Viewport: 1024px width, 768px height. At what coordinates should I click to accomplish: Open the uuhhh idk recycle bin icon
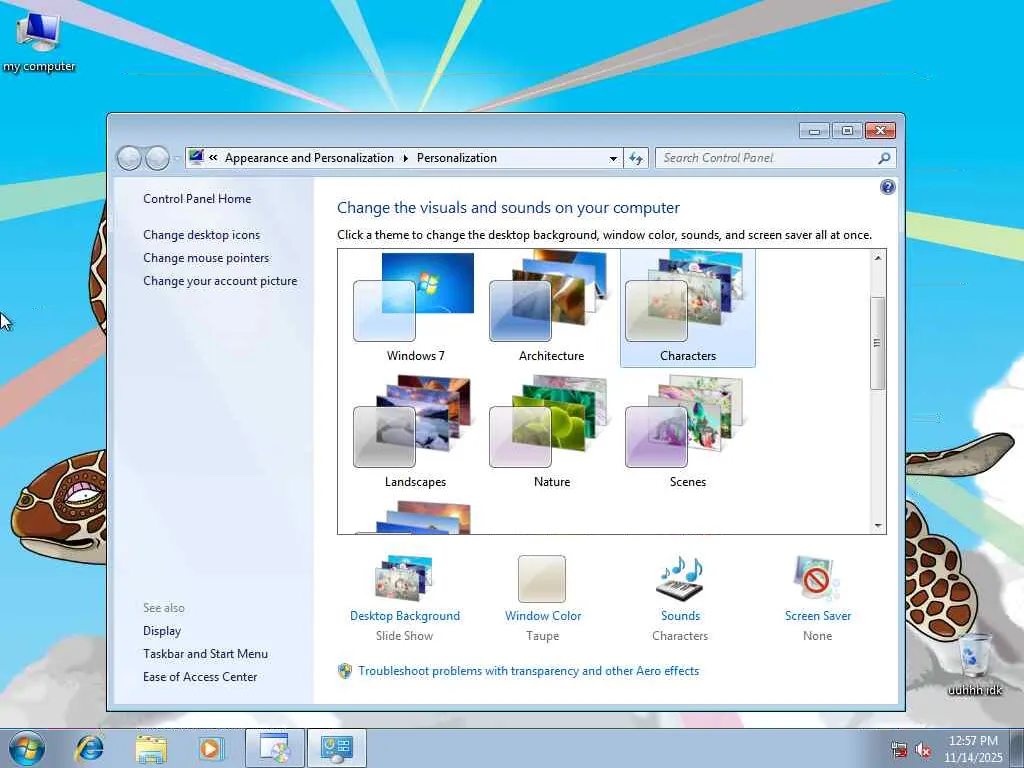coord(974,664)
